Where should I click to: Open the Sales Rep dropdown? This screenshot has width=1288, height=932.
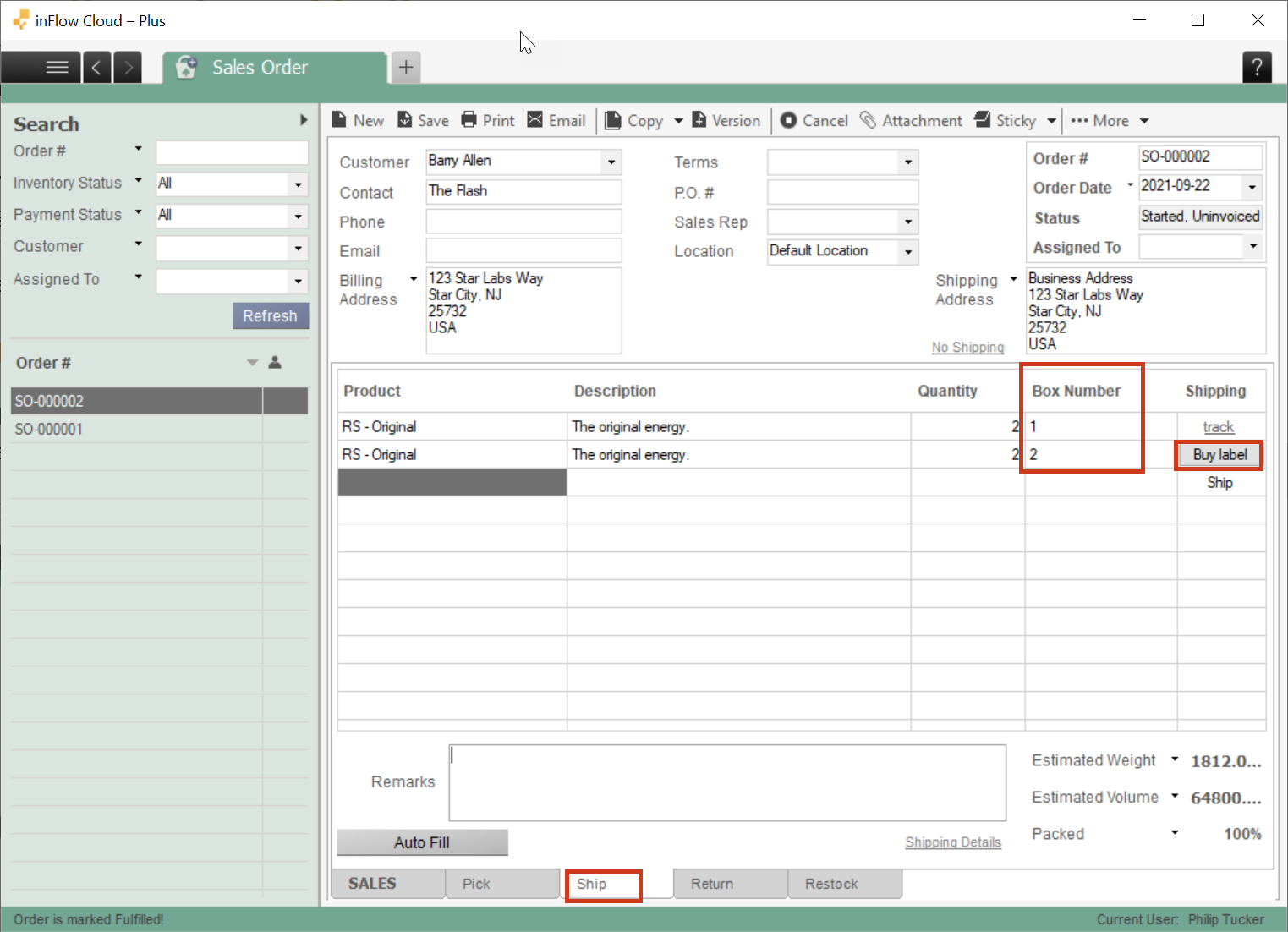[x=908, y=222]
